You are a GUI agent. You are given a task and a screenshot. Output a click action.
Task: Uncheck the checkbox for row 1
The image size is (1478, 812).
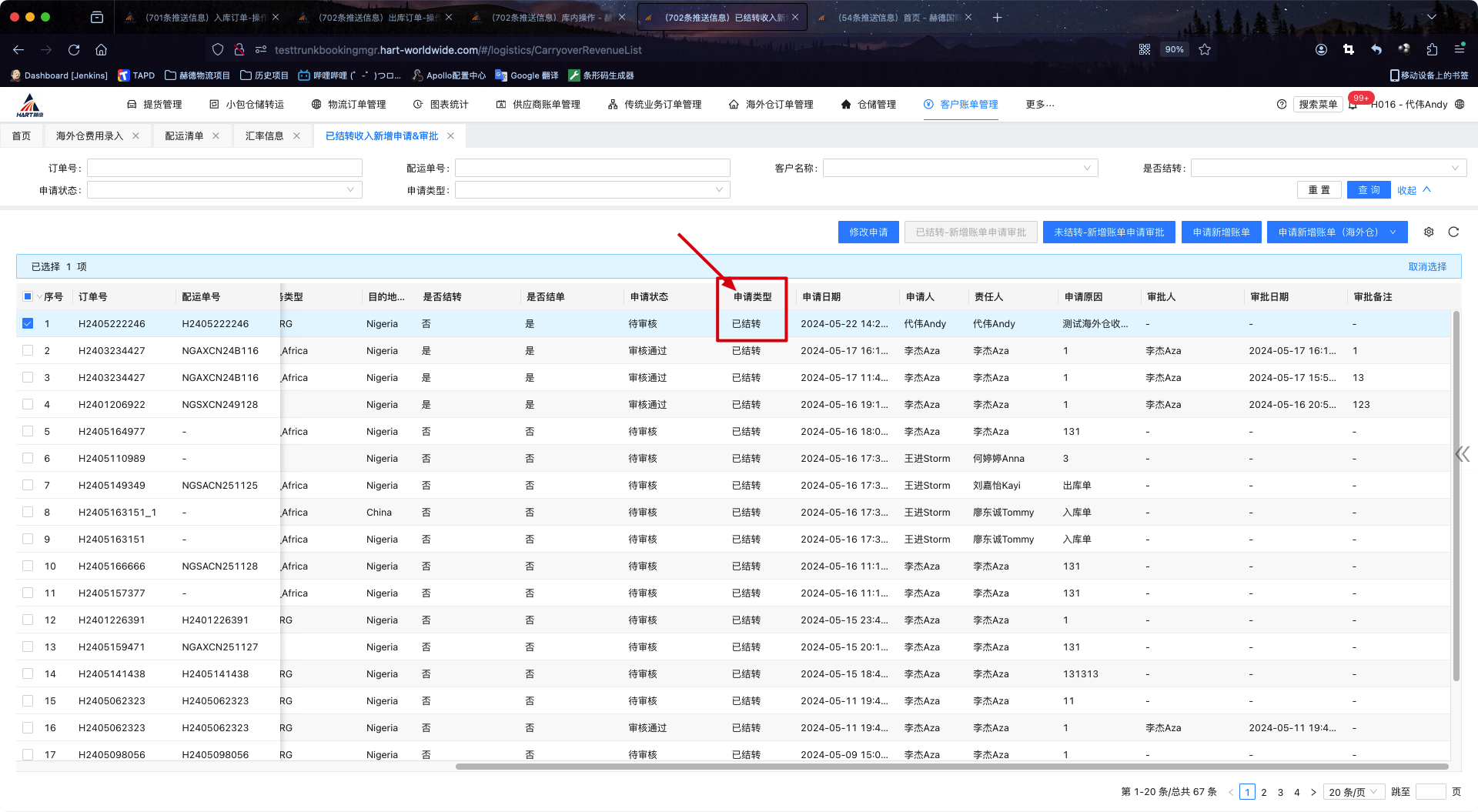(x=28, y=324)
